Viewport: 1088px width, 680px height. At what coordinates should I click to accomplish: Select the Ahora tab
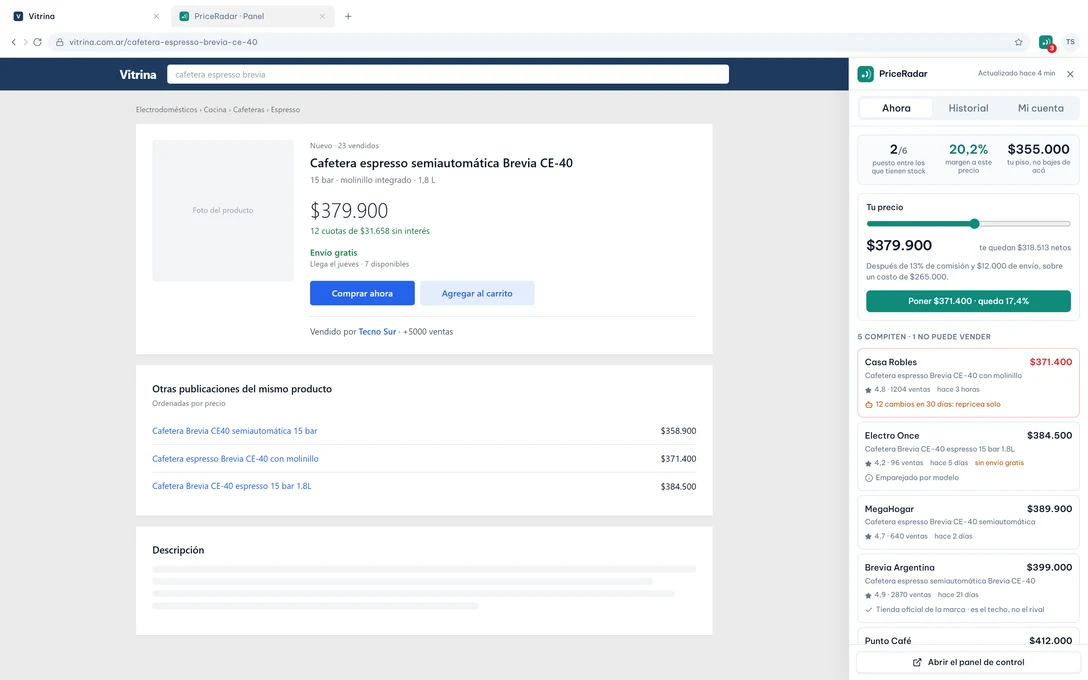coord(896,108)
